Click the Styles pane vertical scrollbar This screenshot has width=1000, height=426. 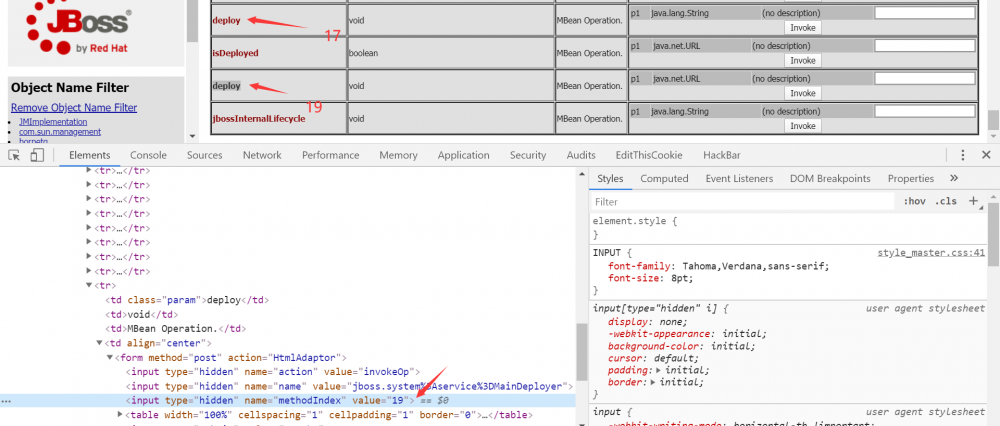993,233
